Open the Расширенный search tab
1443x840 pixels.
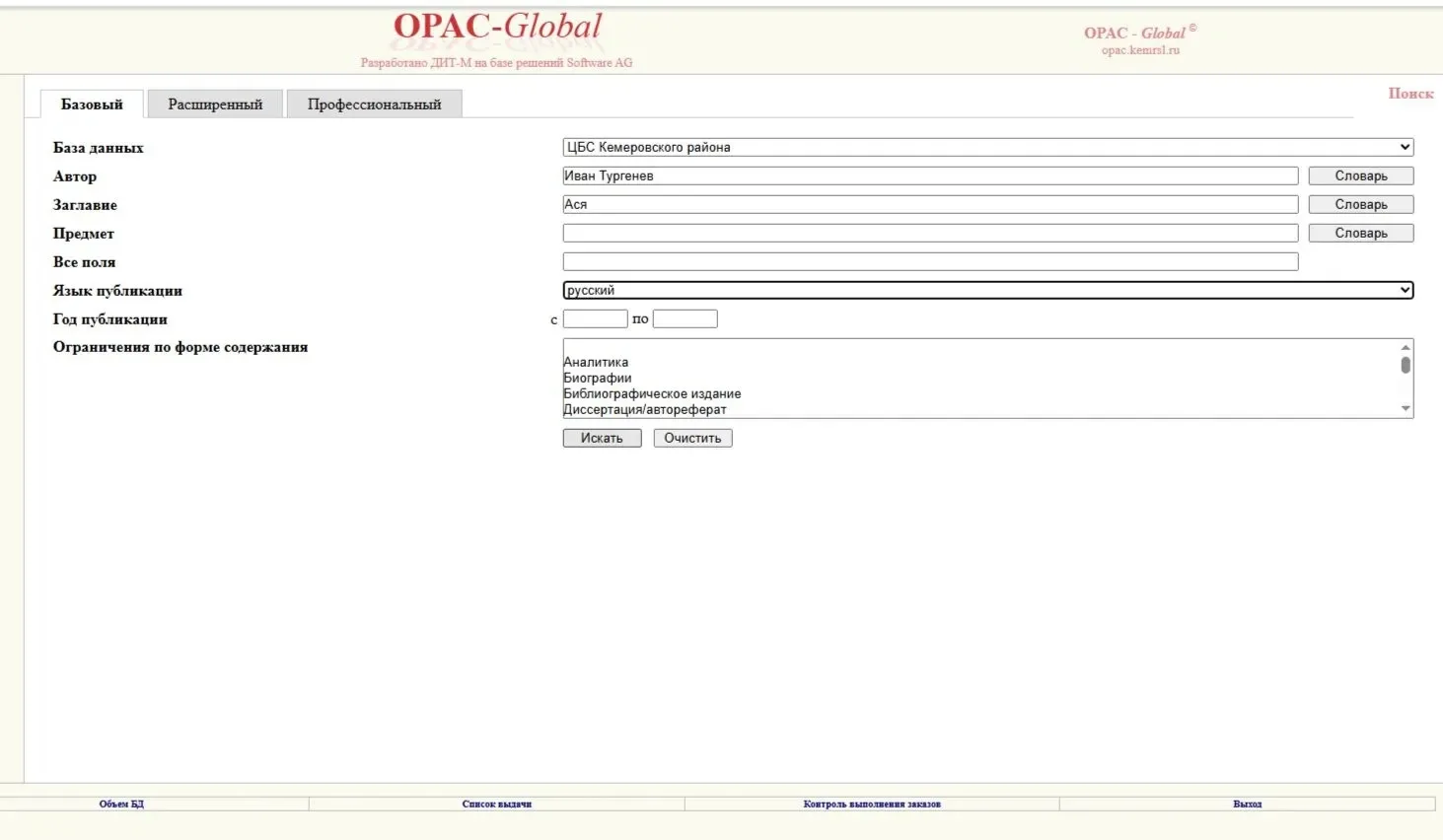click(x=215, y=104)
